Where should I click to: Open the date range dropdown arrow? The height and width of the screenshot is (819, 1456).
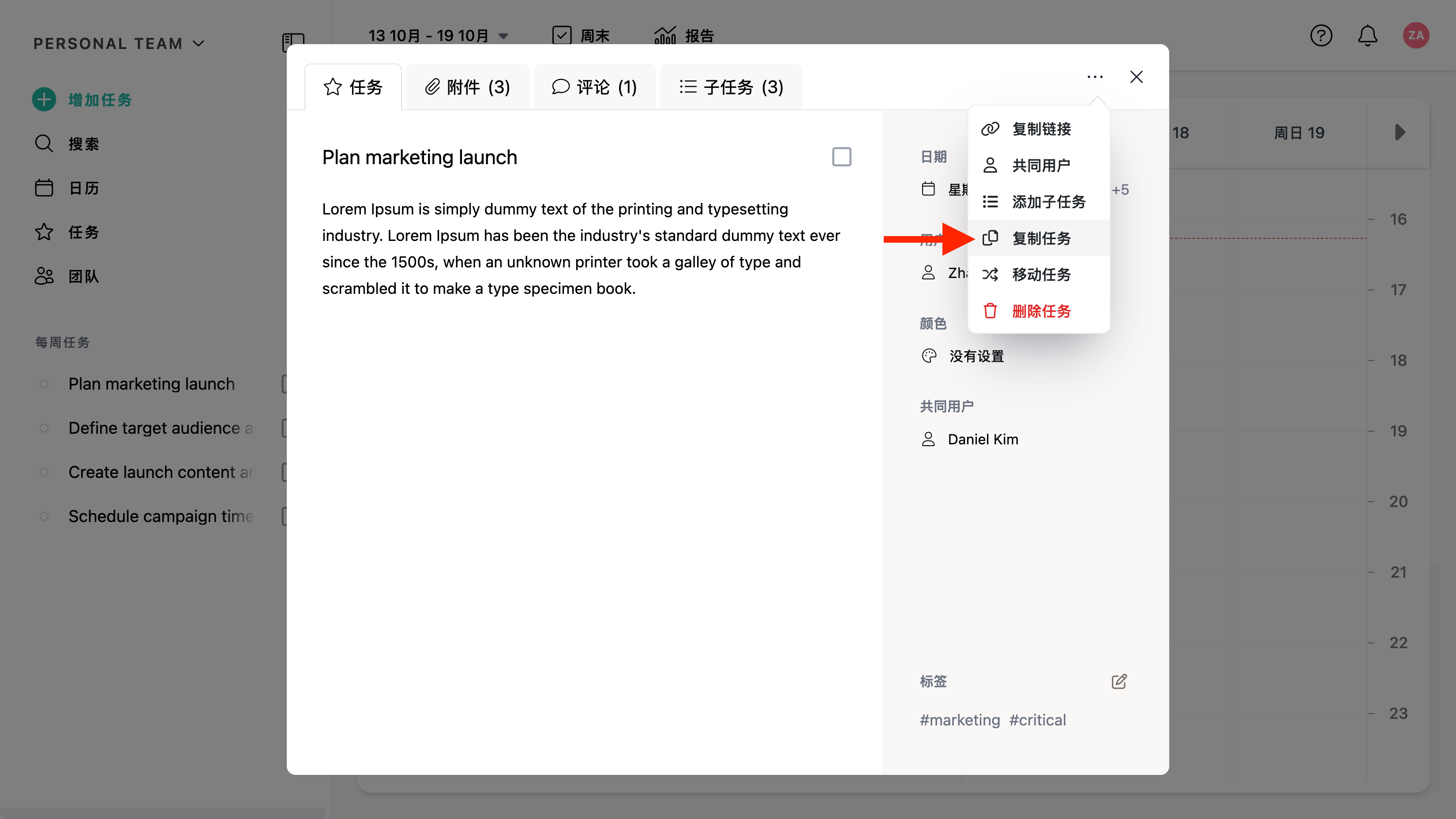pyautogui.click(x=503, y=36)
